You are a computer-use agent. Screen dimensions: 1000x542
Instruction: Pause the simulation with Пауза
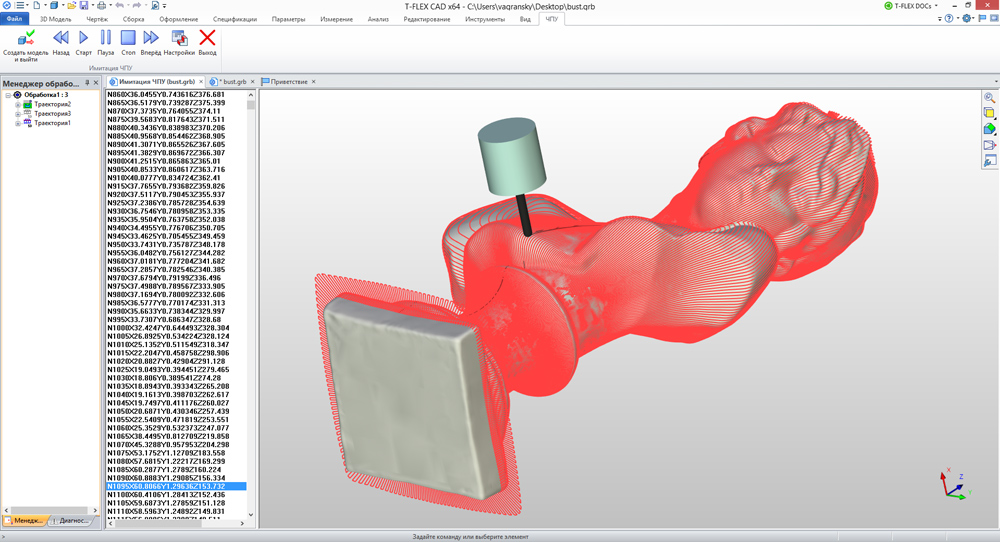[x=106, y=38]
